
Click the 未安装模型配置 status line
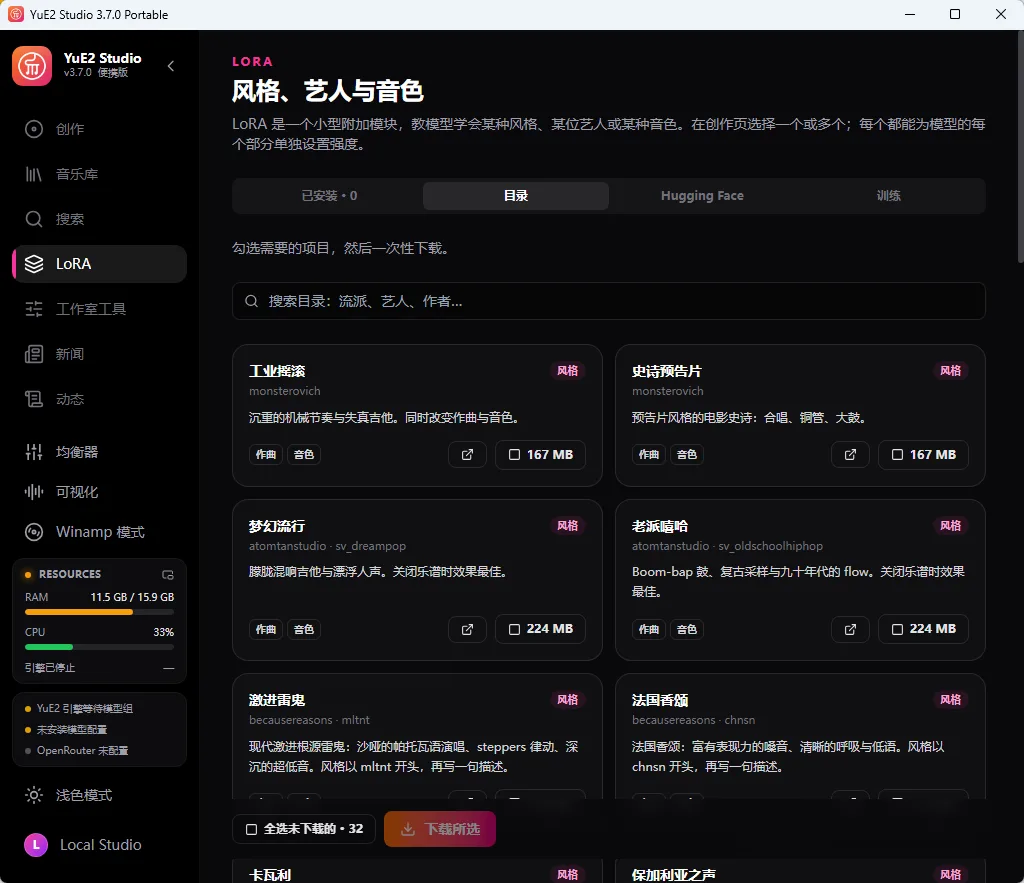[x=66, y=730]
